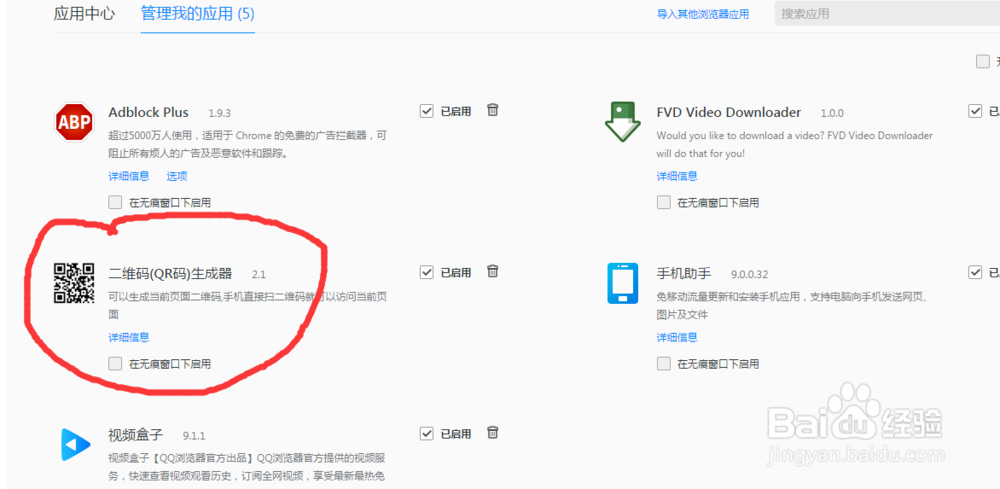Click the 视频盒子 title text

[136, 435]
